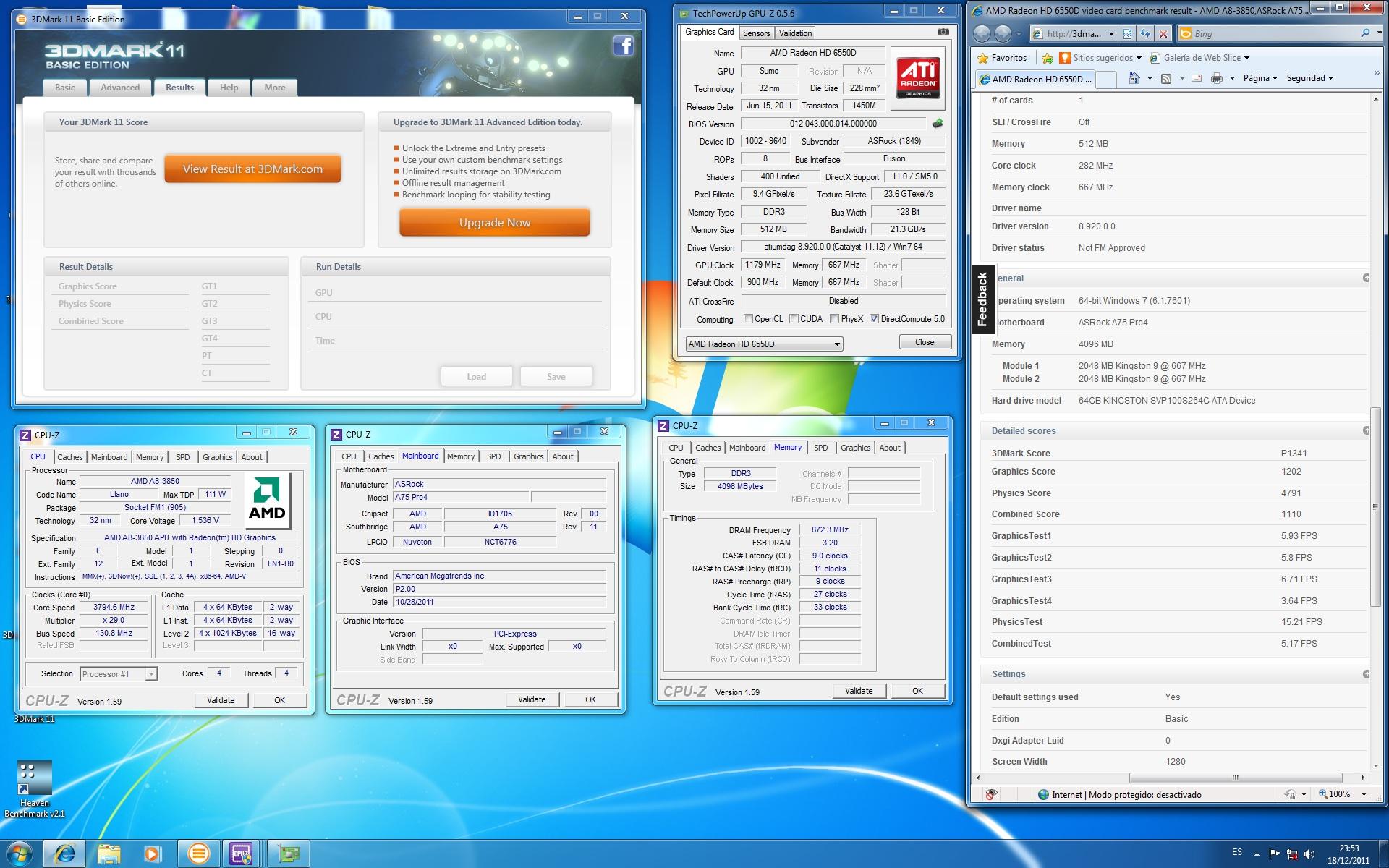The width and height of the screenshot is (1389, 868).
Task: Click the AMD logo in CPU-Z
Action: coord(267,501)
